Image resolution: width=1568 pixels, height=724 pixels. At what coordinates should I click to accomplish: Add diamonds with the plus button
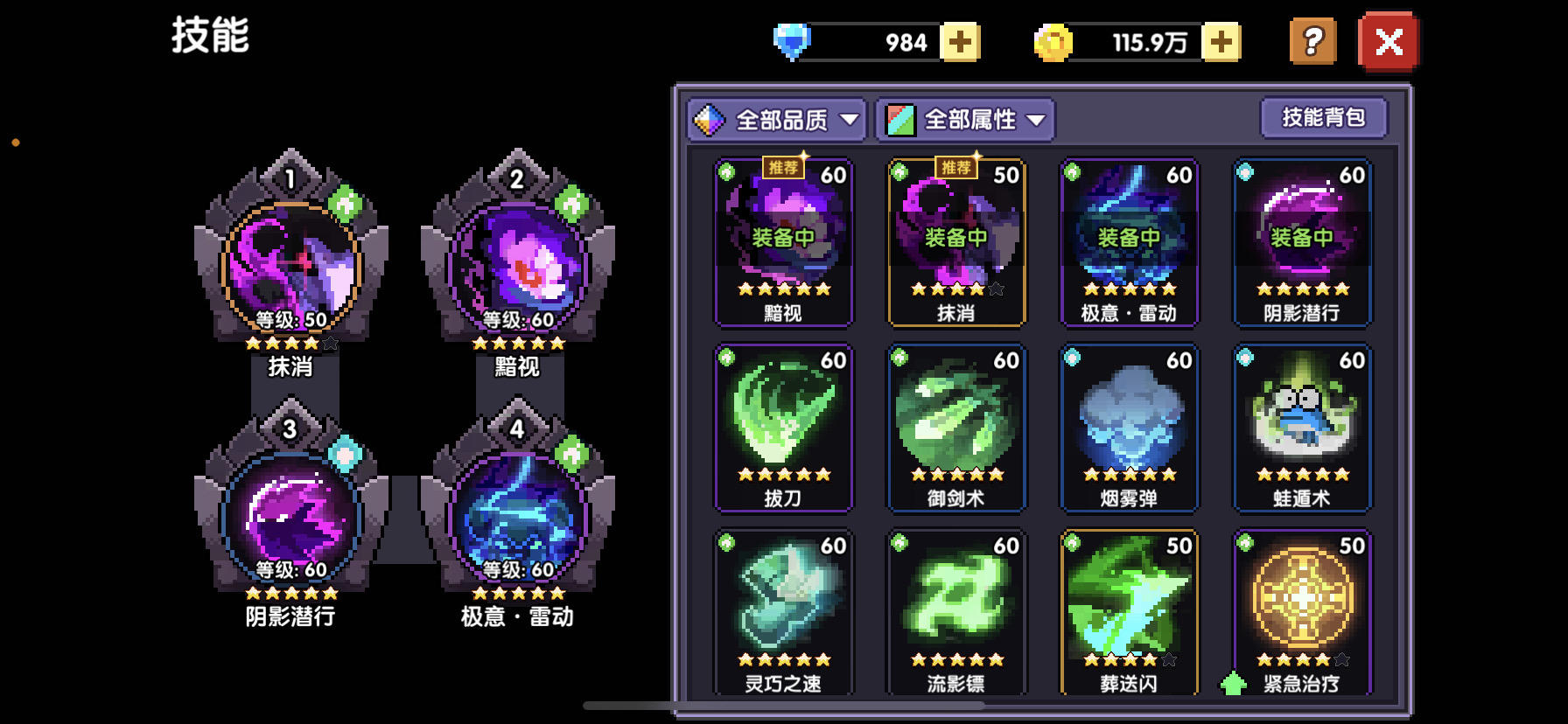point(960,42)
